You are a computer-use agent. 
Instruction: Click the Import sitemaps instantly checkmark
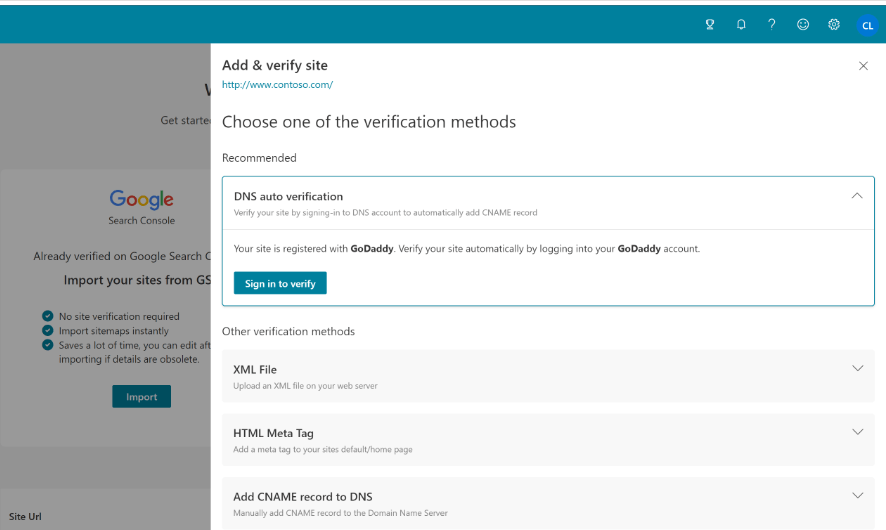[x=48, y=330]
